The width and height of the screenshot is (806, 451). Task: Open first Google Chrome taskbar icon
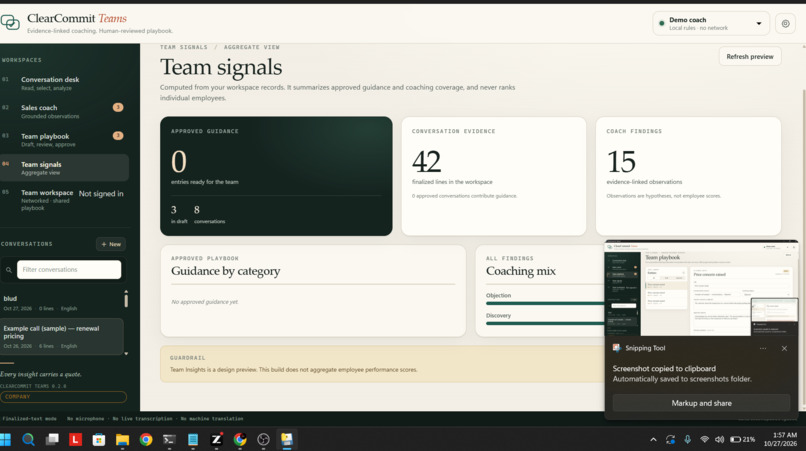(146, 439)
